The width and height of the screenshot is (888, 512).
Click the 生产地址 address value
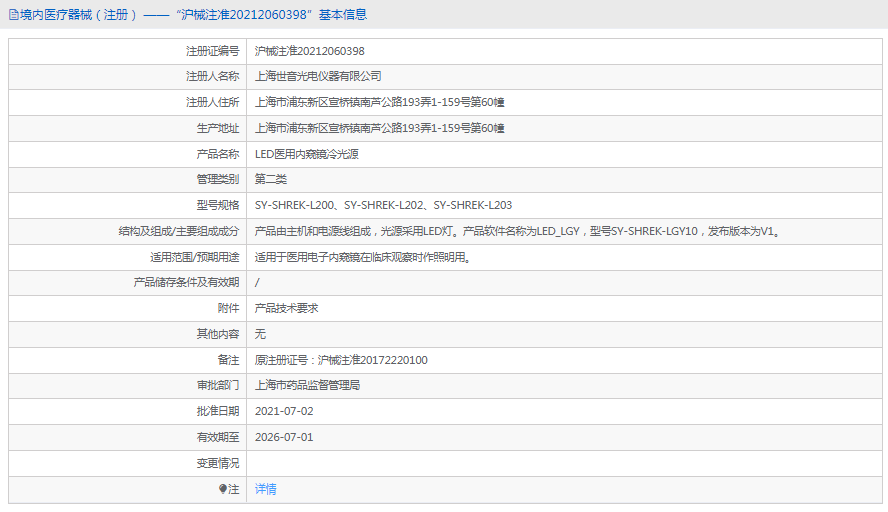click(x=379, y=129)
